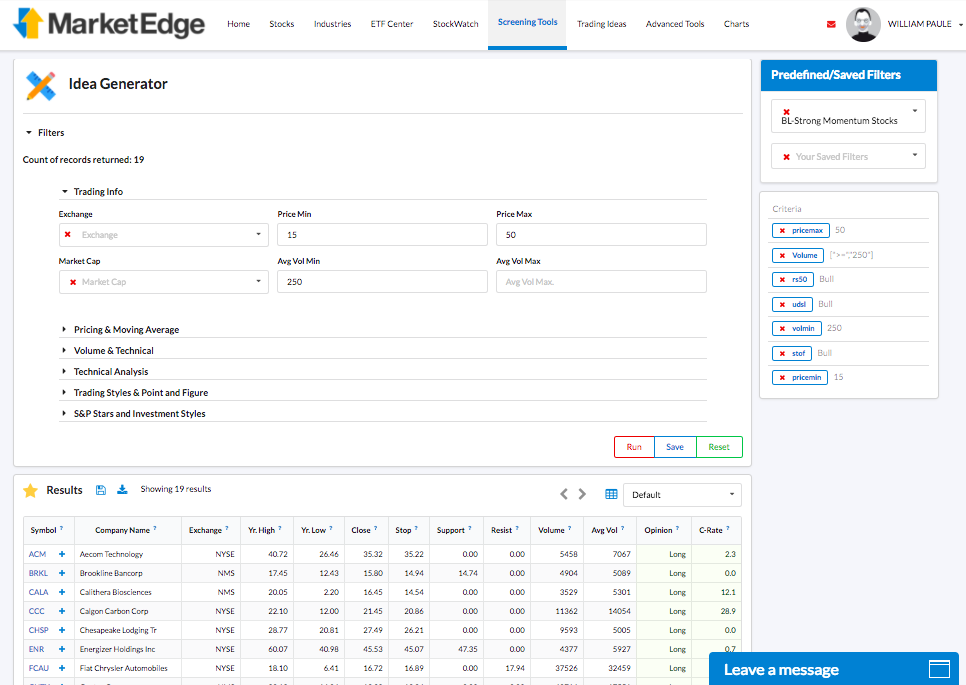Remove the rs50 criteria tag
This screenshot has width=966, height=685.
pyautogui.click(x=782, y=280)
